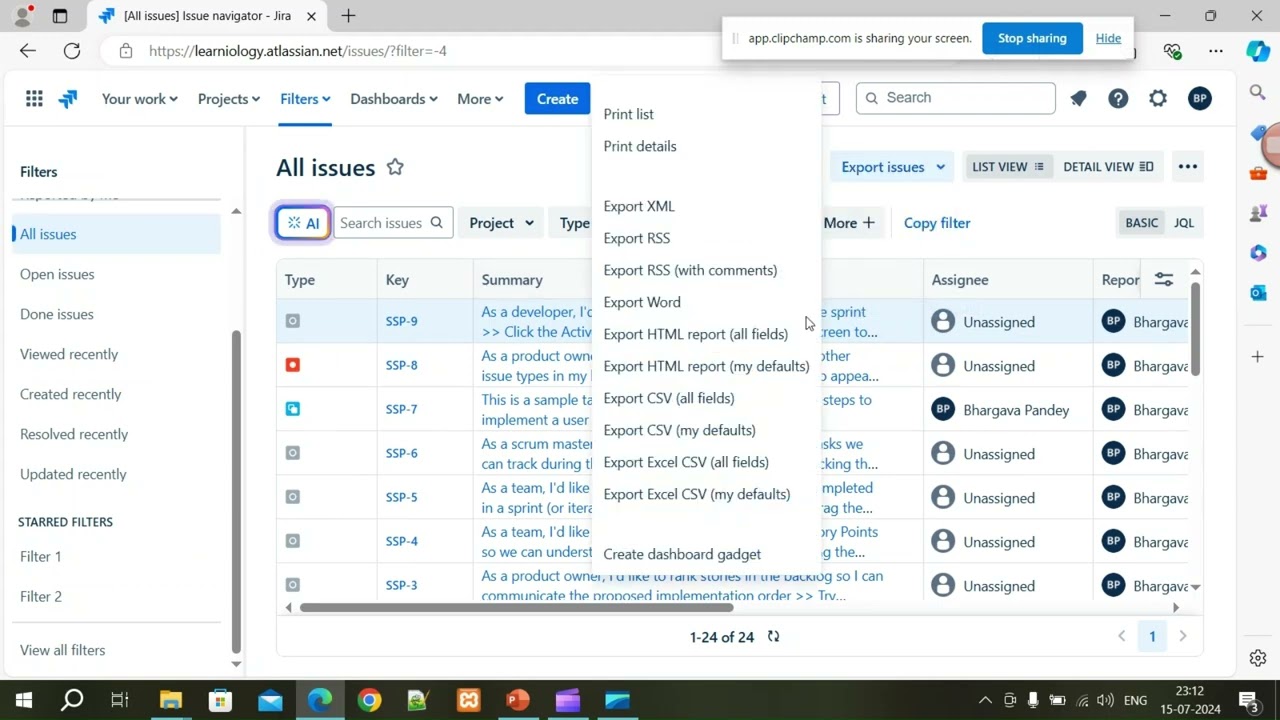This screenshot has width=1280, height=720.
Task: Expand the Projects dropdown
Action: pyautogui.click(x=229, y=99)
